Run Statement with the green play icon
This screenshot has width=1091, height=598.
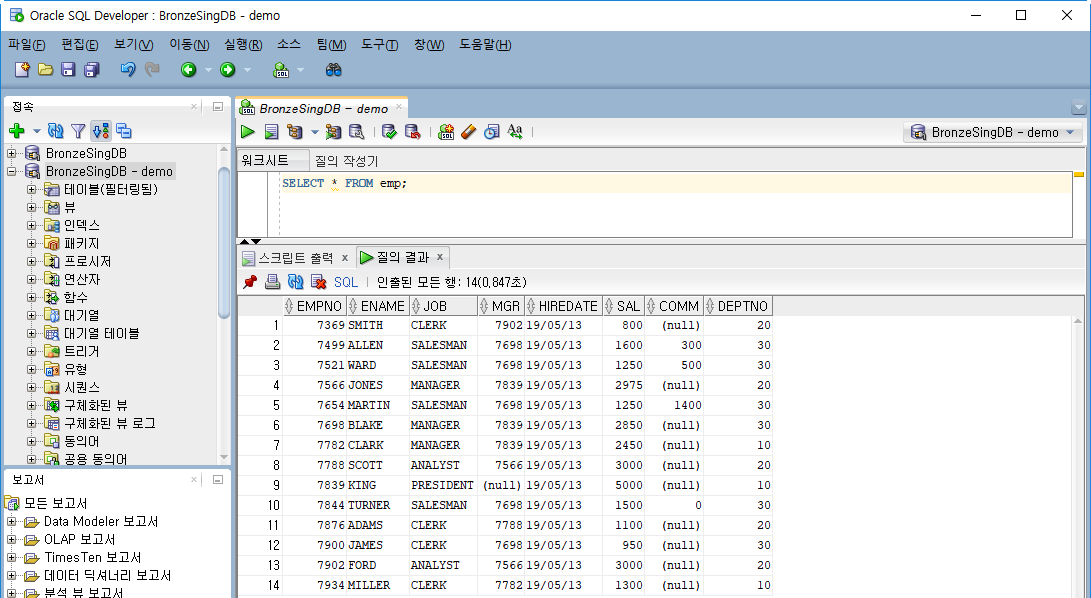click(x=248, y=132)
